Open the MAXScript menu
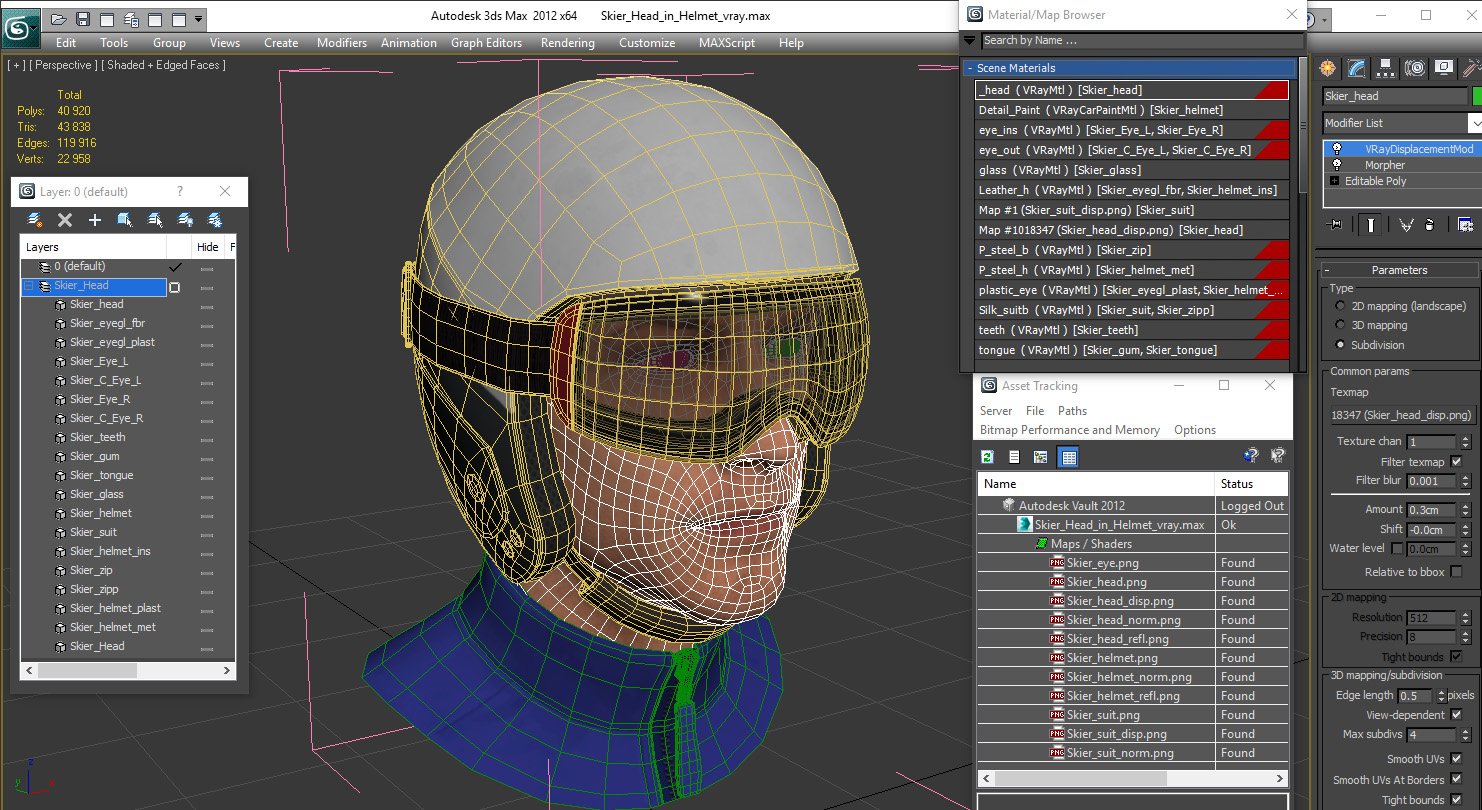 [727, 43]
